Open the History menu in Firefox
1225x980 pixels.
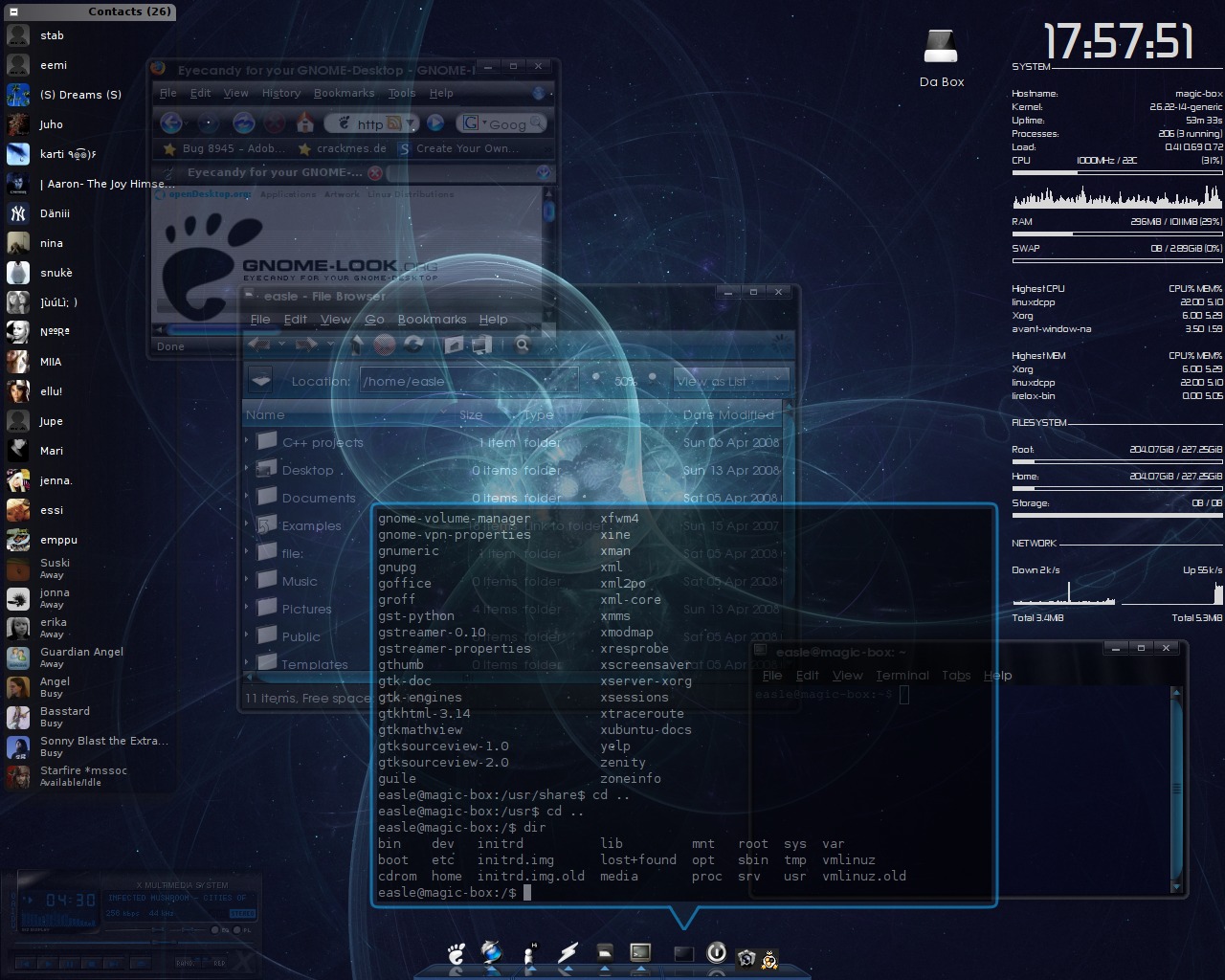[x=280, y=93]
